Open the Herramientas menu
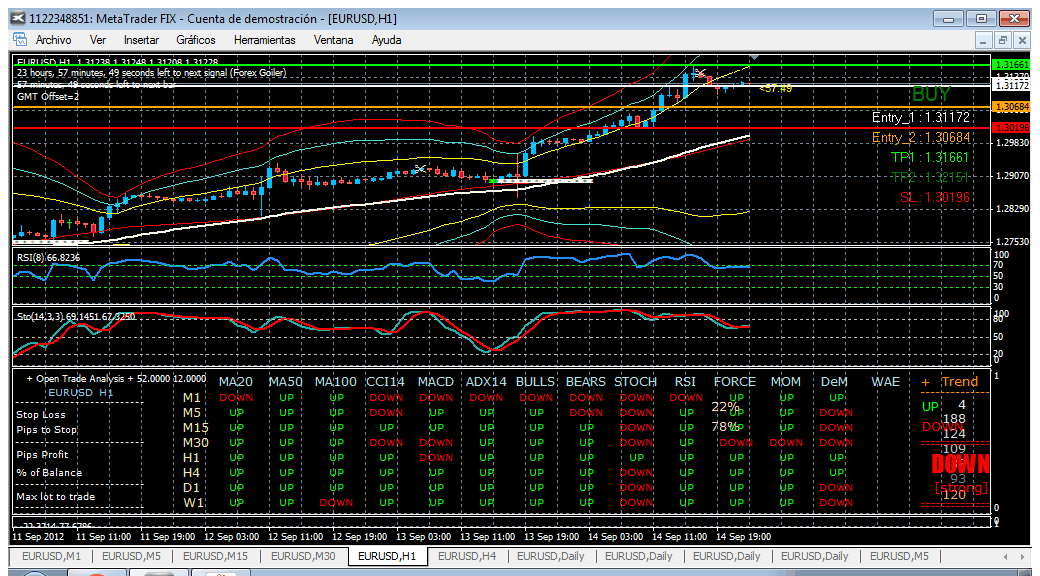The height and width of the screenshot is (576, 1040). click(x=265, y=40)
